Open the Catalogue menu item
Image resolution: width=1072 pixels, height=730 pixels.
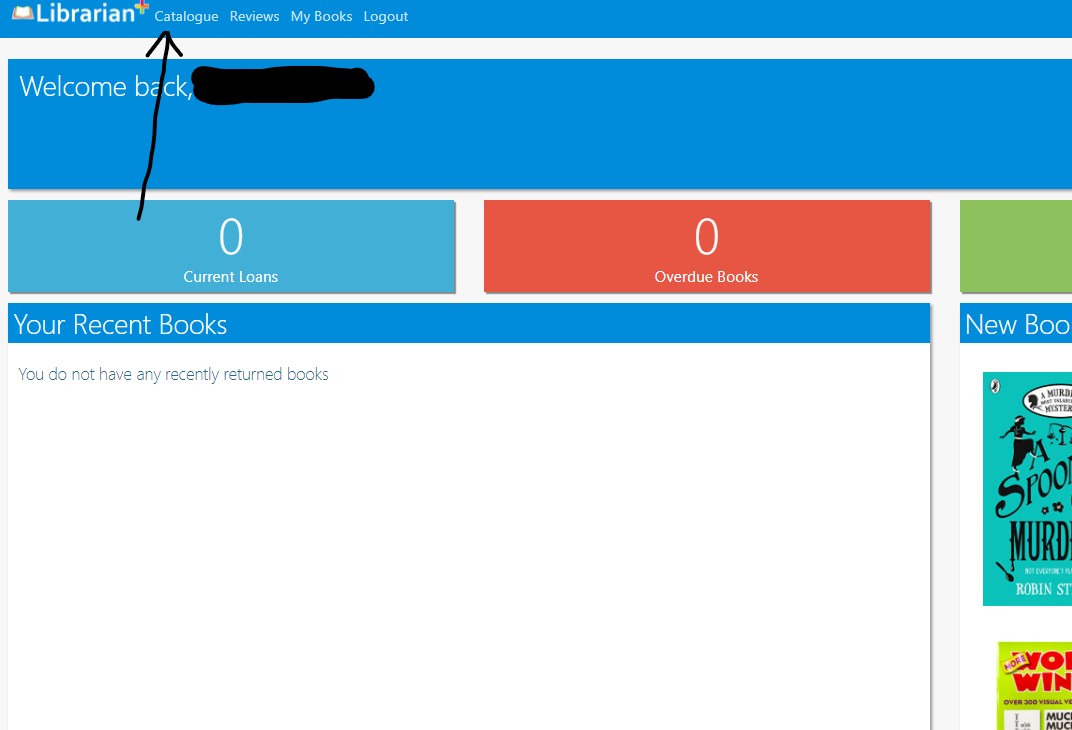coord(186,16)
